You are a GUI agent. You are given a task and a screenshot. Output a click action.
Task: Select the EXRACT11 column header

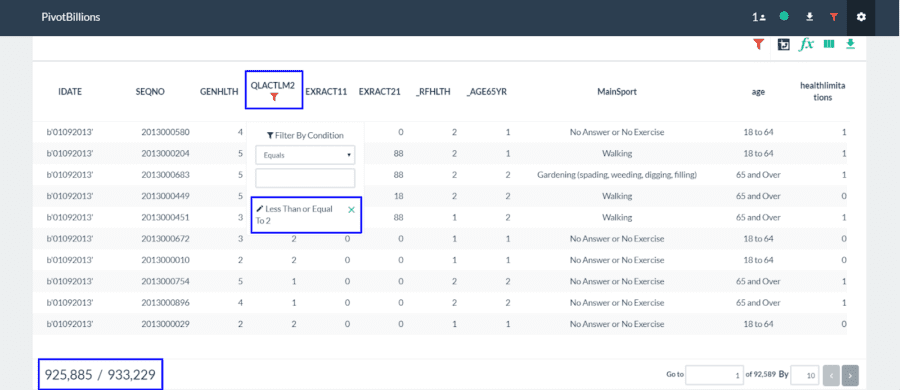pos(326,91)
